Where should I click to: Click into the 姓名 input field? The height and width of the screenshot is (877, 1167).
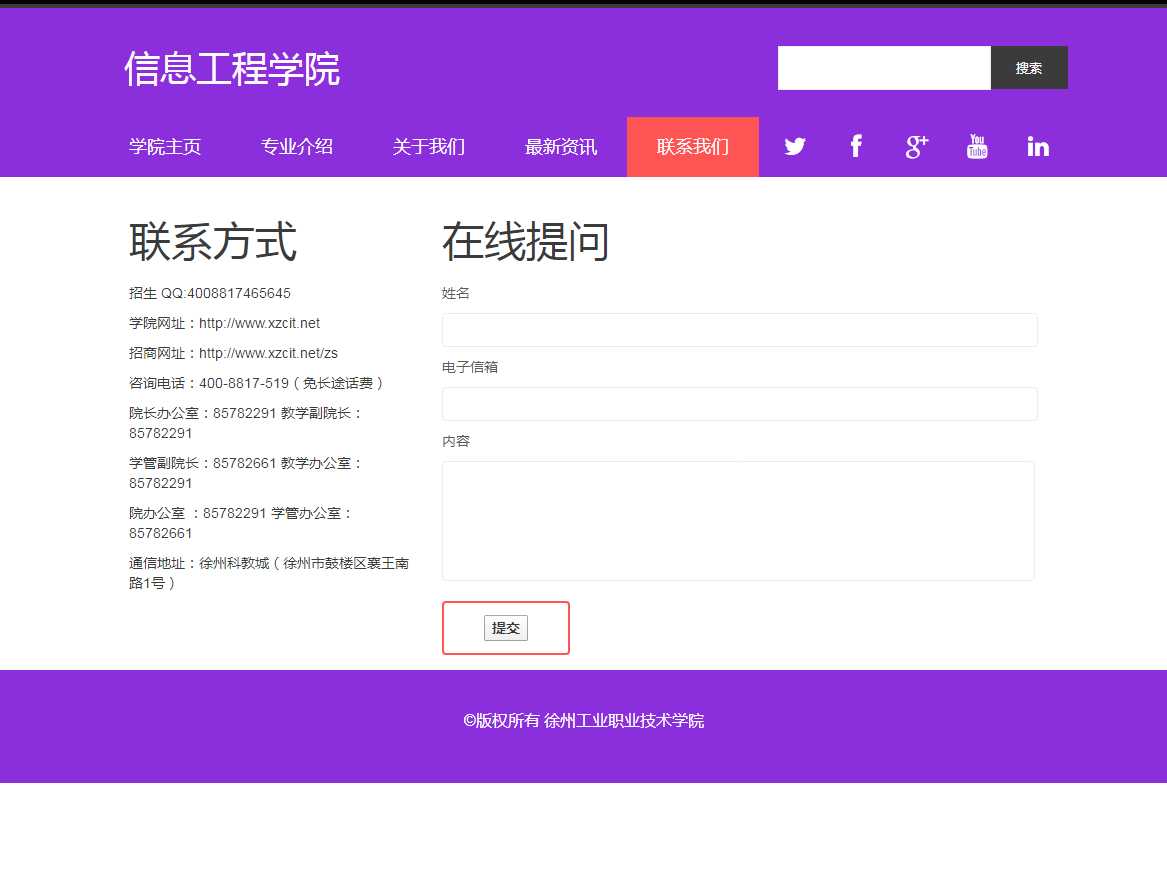[739, 330]
